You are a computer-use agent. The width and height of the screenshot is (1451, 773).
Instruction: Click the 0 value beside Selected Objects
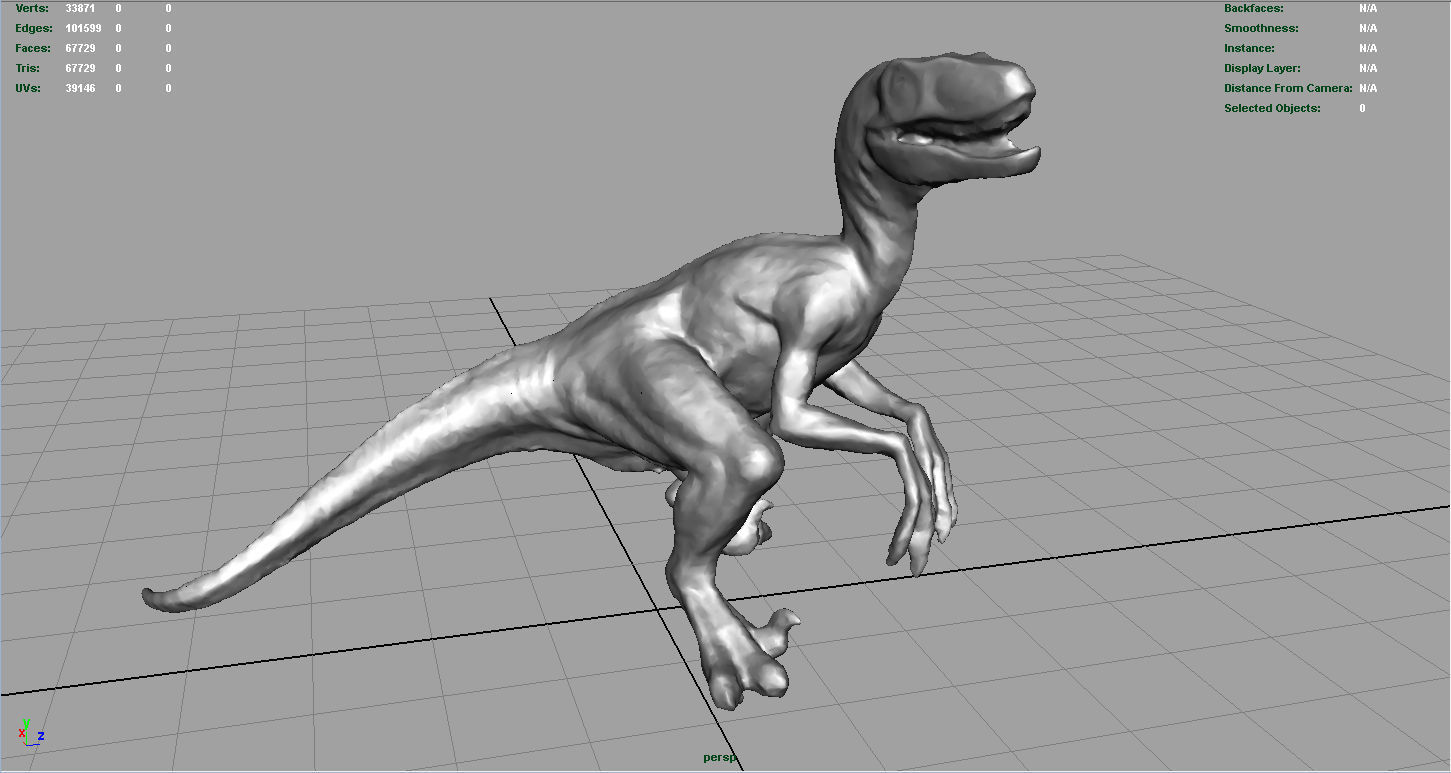[1362, 108]
